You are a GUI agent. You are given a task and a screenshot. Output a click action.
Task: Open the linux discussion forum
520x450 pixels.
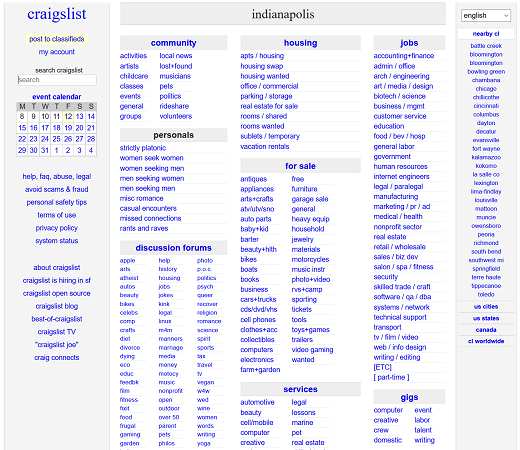(165, 321)
